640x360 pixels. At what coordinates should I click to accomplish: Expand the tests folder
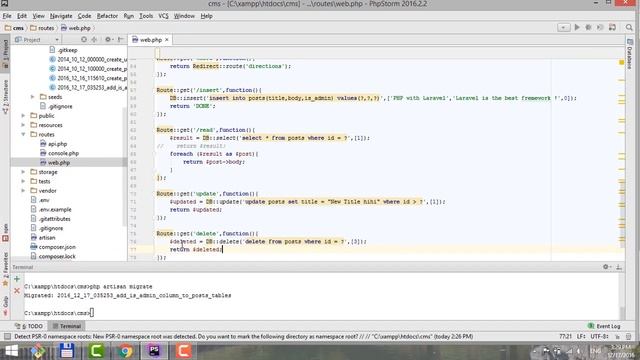pos(23,181)
